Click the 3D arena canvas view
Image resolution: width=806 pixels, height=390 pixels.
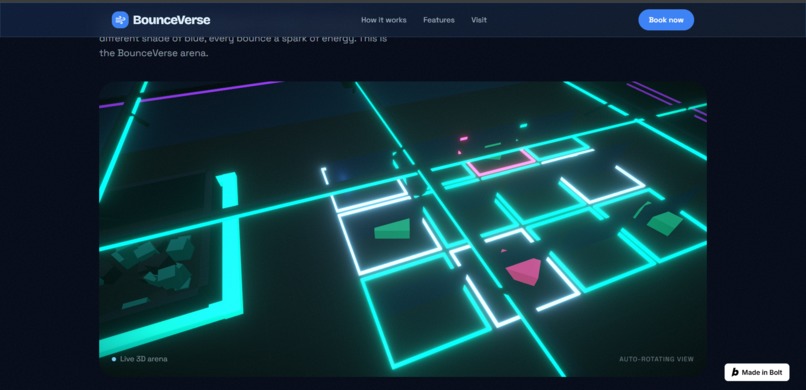coord(403,229)
